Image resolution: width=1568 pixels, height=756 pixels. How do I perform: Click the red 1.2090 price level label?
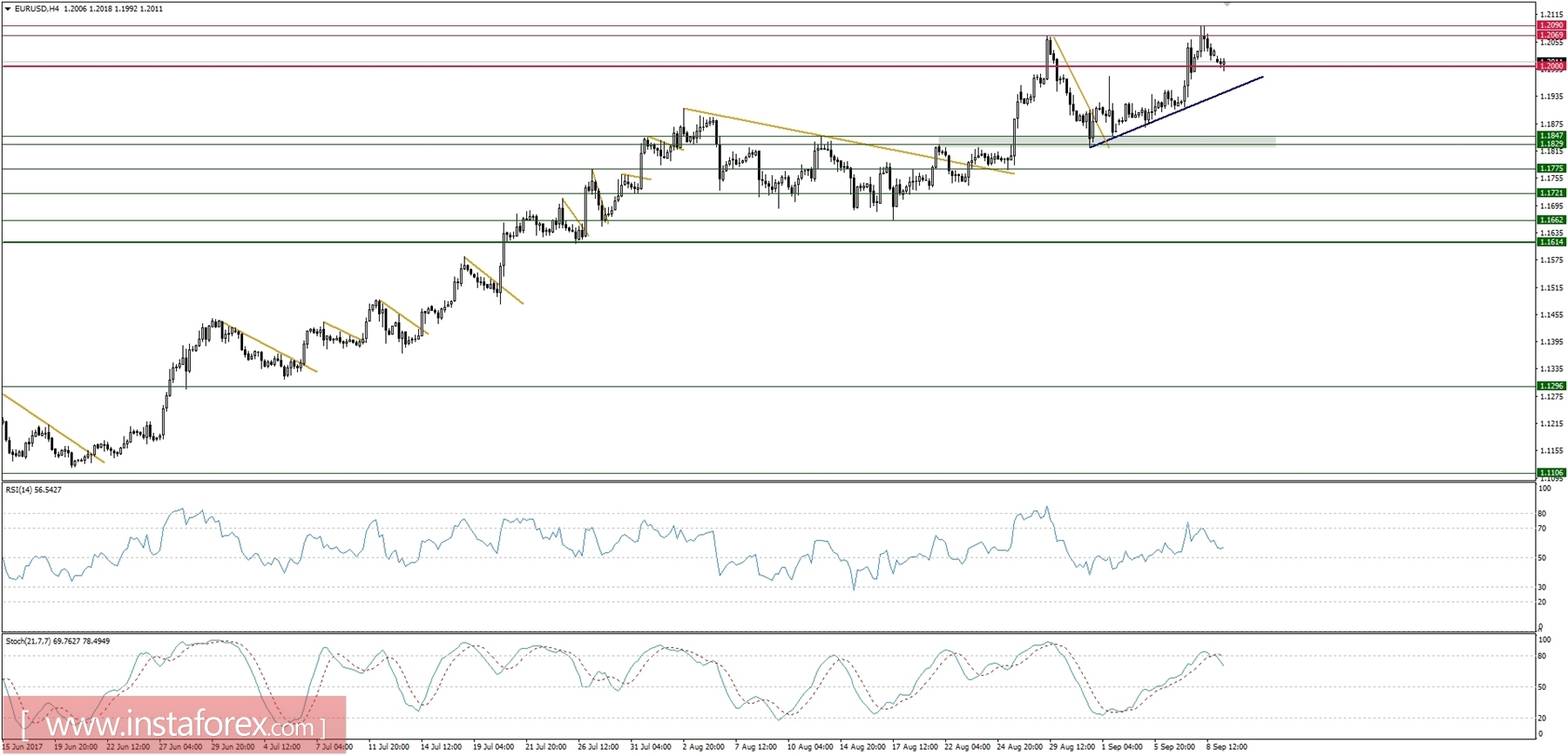pos(1551,26)
